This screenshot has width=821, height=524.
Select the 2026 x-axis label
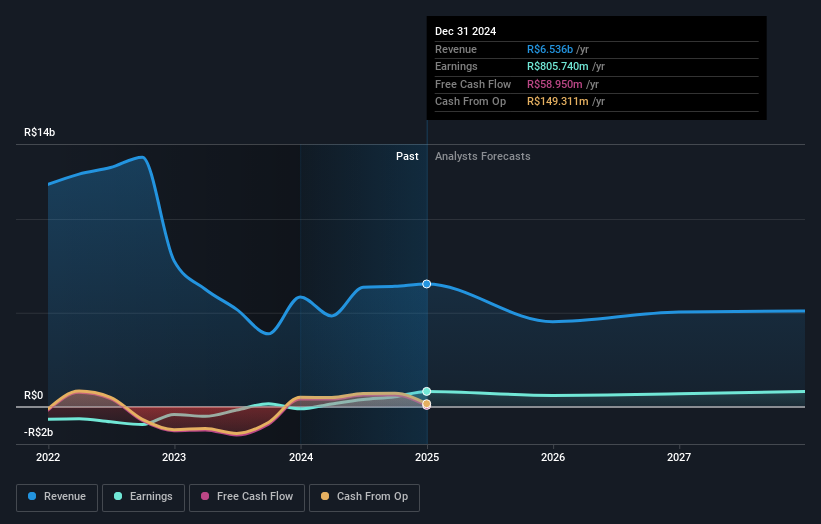[553, 457]
